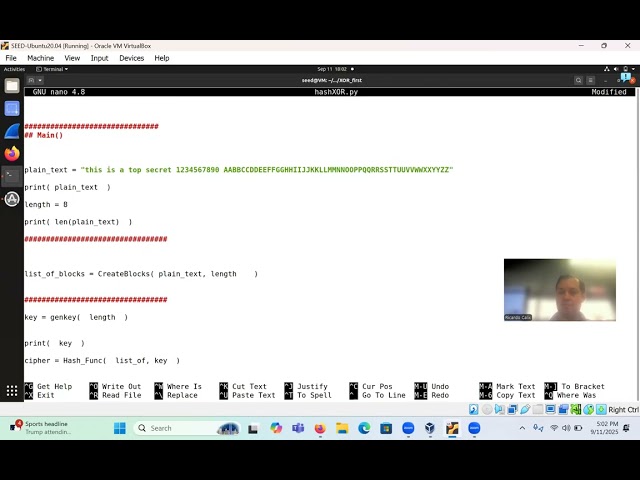The height and width of the screenshot is (480, 640).
Task: Click the 'list_of_blocks = CreateBlocks' line
Action: (x=141, y=274)
